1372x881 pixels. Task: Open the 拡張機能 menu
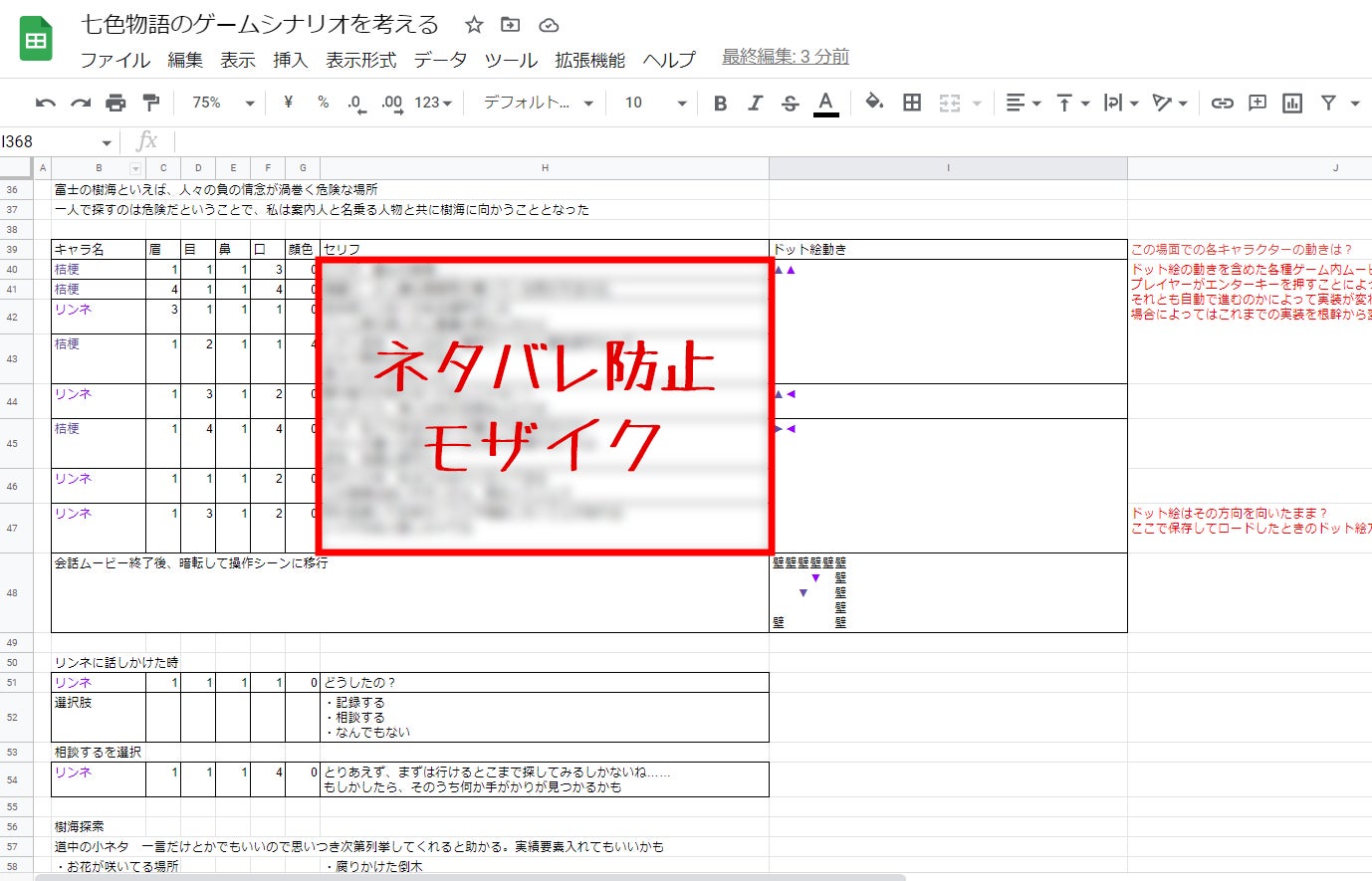(589, 60)
